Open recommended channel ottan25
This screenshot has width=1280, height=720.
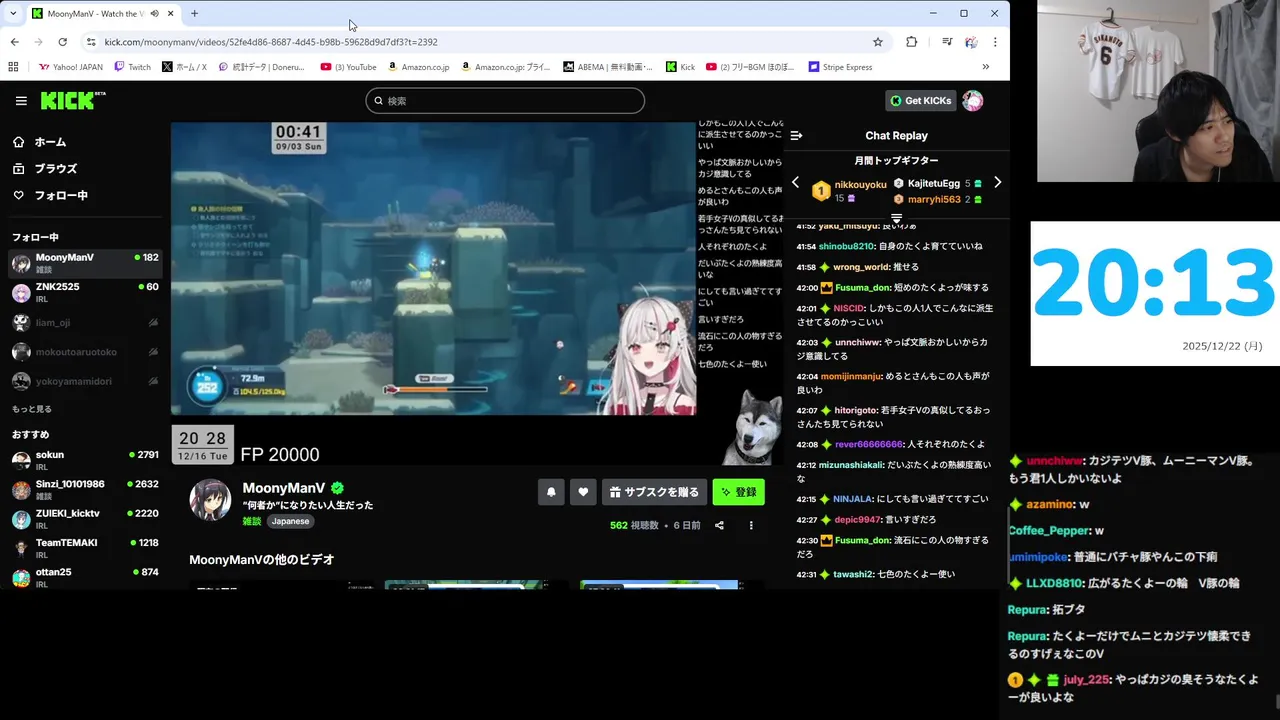point(85,577)
